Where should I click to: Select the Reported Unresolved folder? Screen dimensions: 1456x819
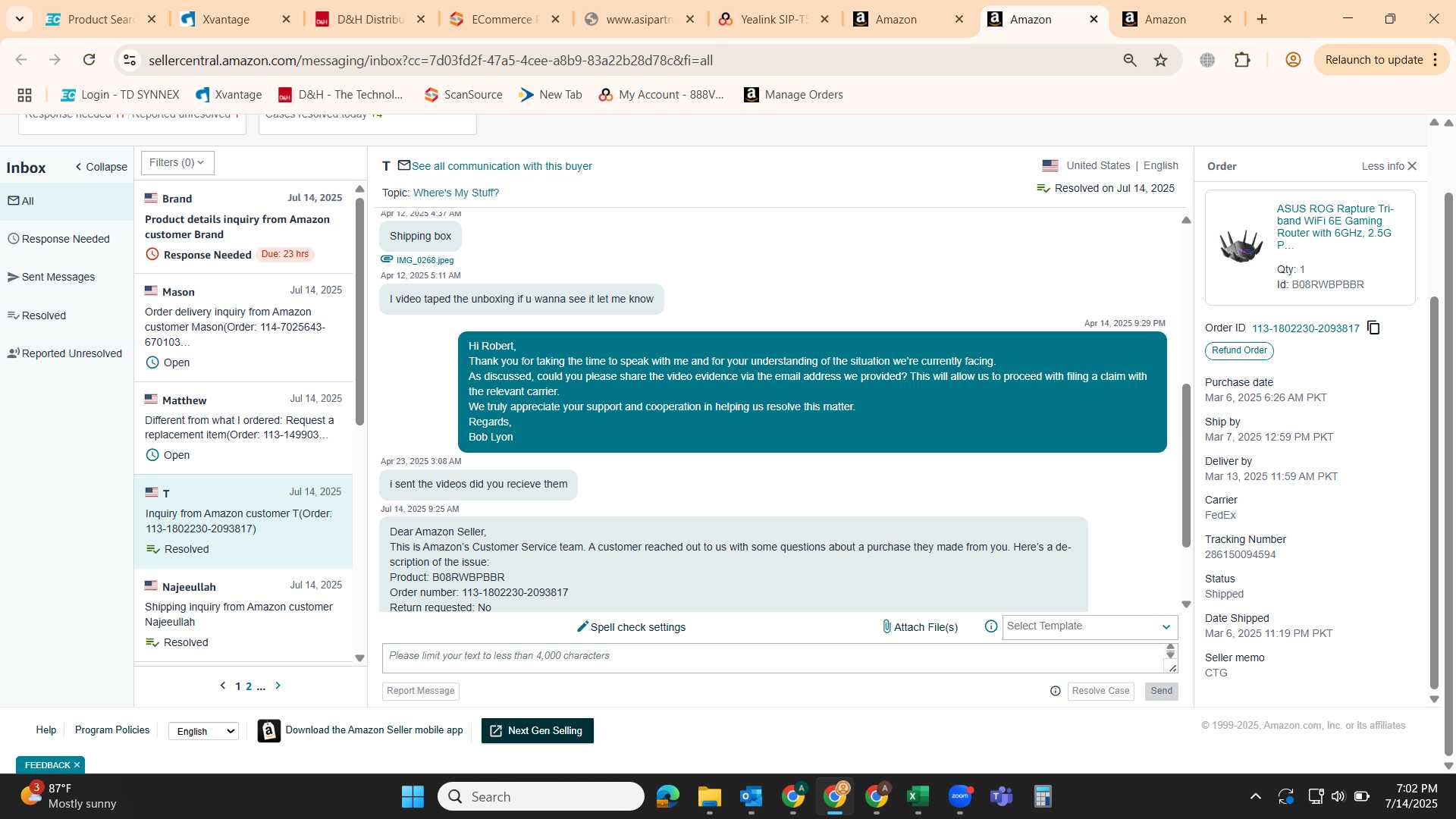tap(67, 353)
